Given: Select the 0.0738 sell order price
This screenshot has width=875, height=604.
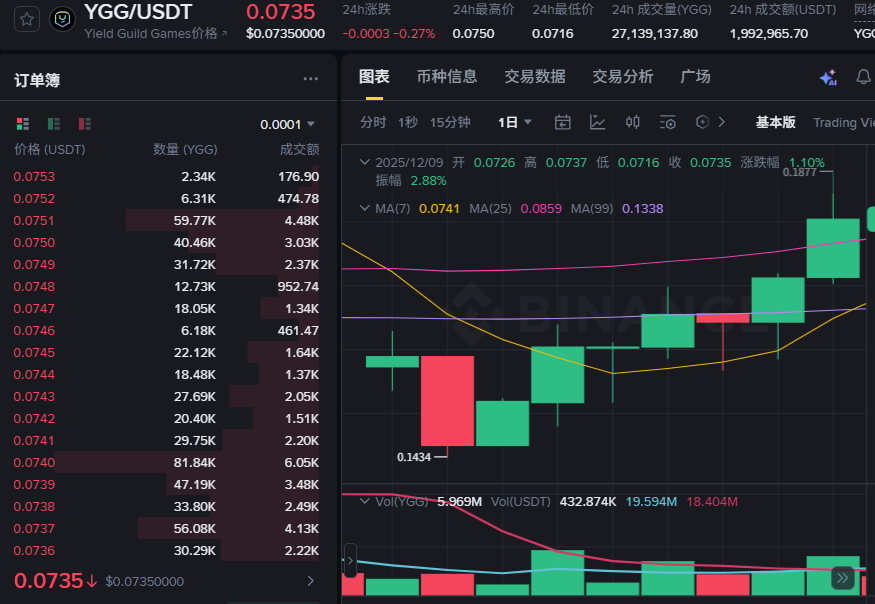Looking at the screenshot, I should point(34,506).
